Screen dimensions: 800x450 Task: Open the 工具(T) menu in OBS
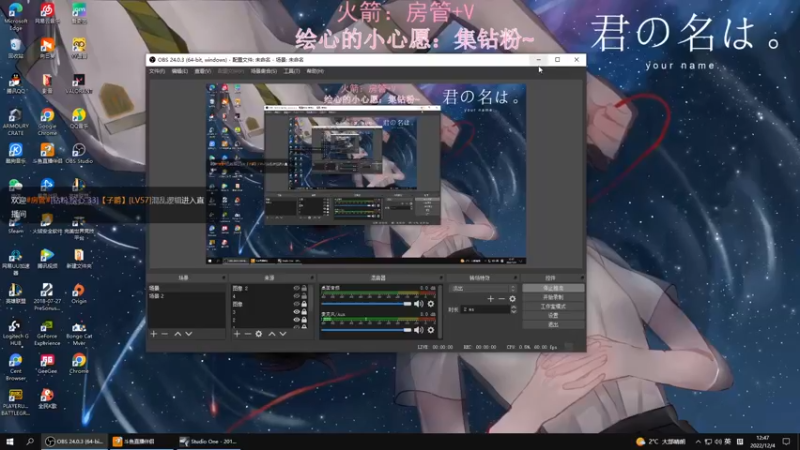(x=291, y=71)
